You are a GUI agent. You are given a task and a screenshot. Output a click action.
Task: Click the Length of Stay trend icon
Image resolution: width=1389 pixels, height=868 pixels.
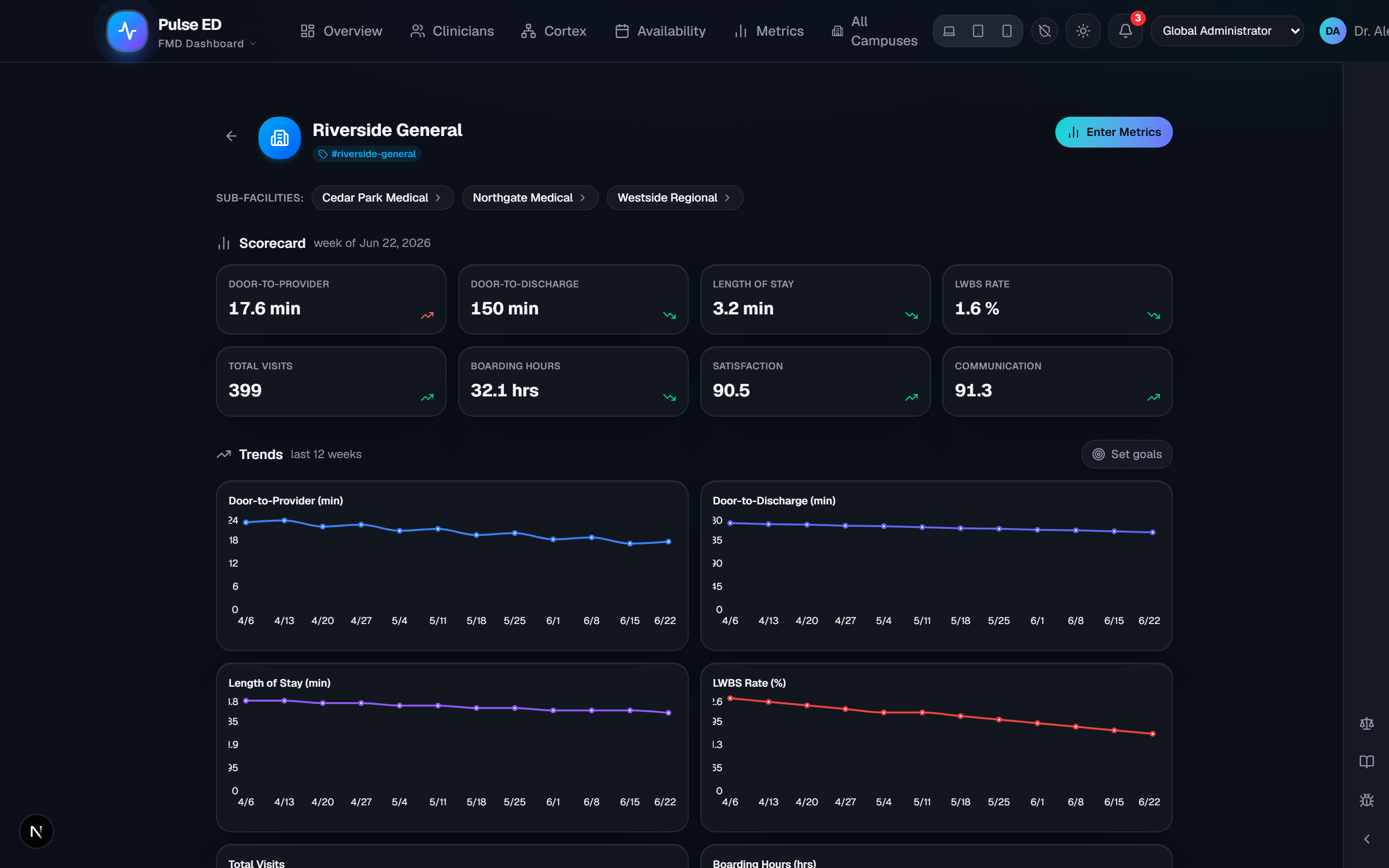click(912, 315)
